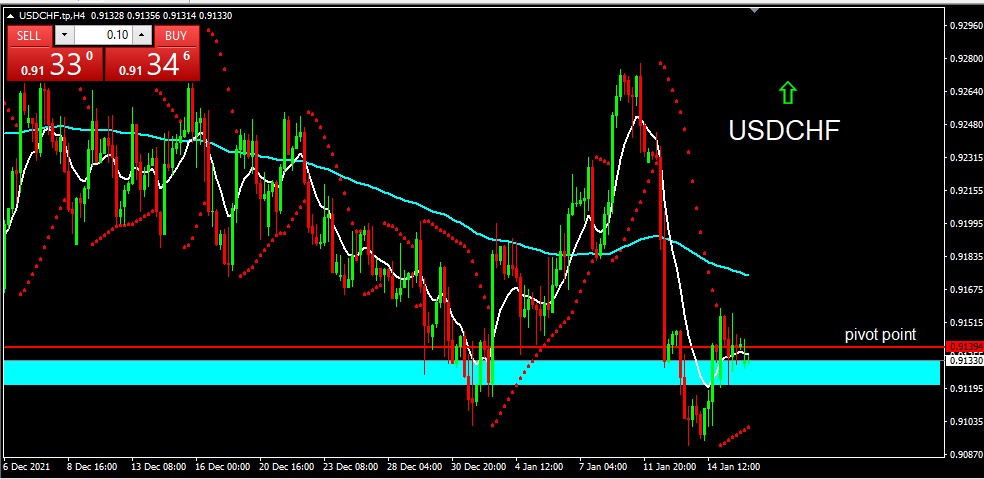Click the 0.92960 price axis label
984x479 pixels.
pyautogui.click(x=965, y=26)
